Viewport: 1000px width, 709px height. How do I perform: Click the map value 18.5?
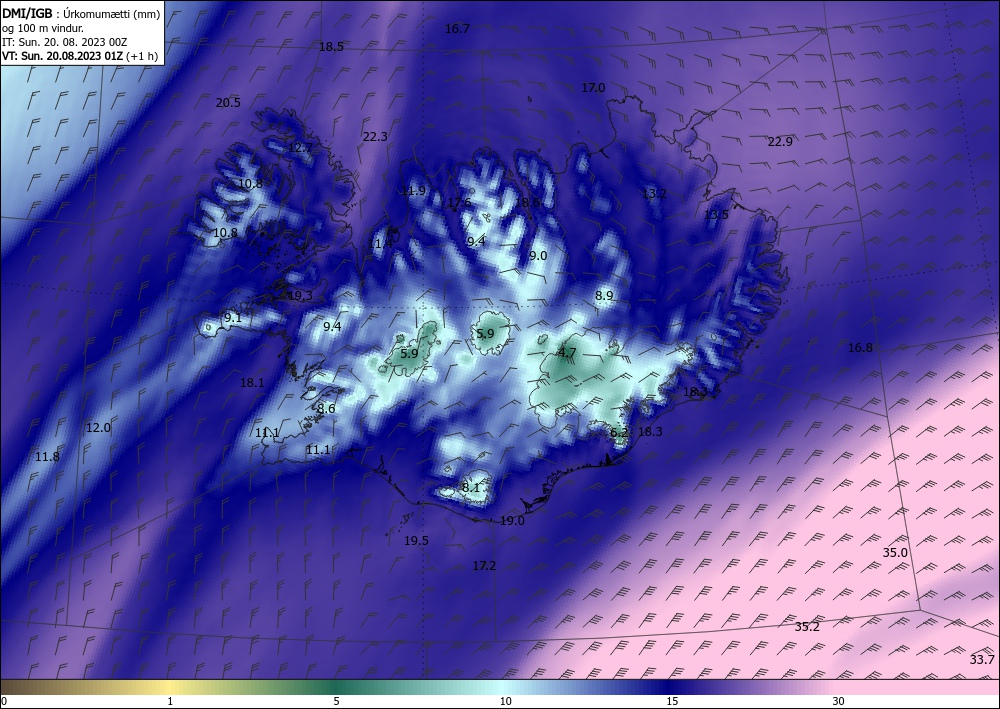[331, 47]
